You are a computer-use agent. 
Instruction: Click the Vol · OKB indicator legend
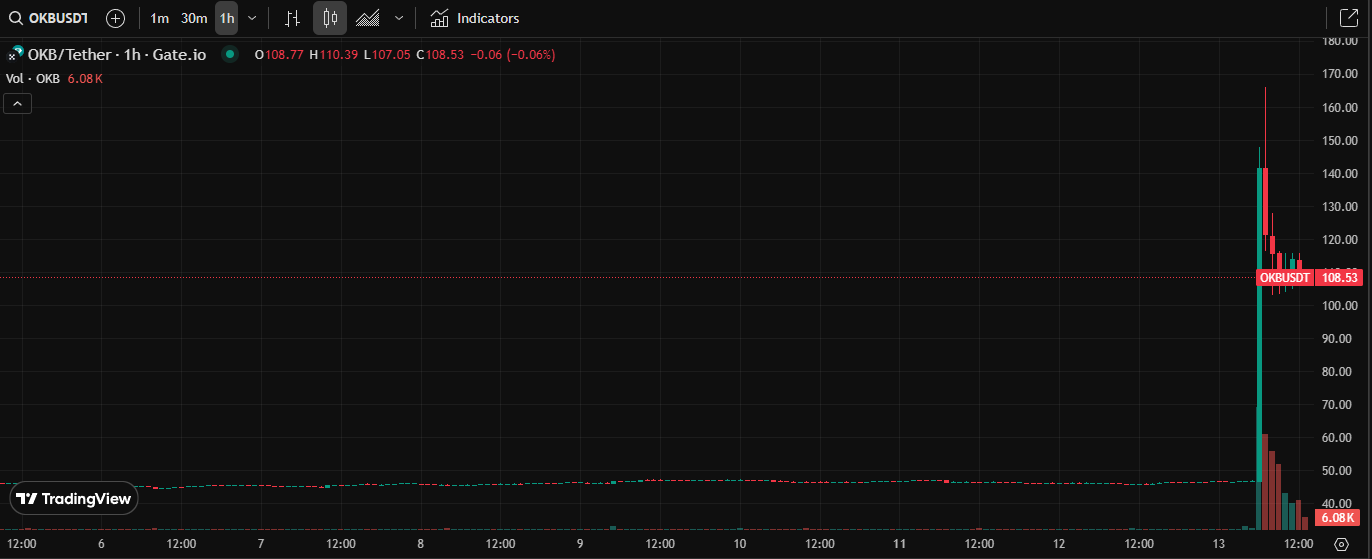(x=33, y=78)
